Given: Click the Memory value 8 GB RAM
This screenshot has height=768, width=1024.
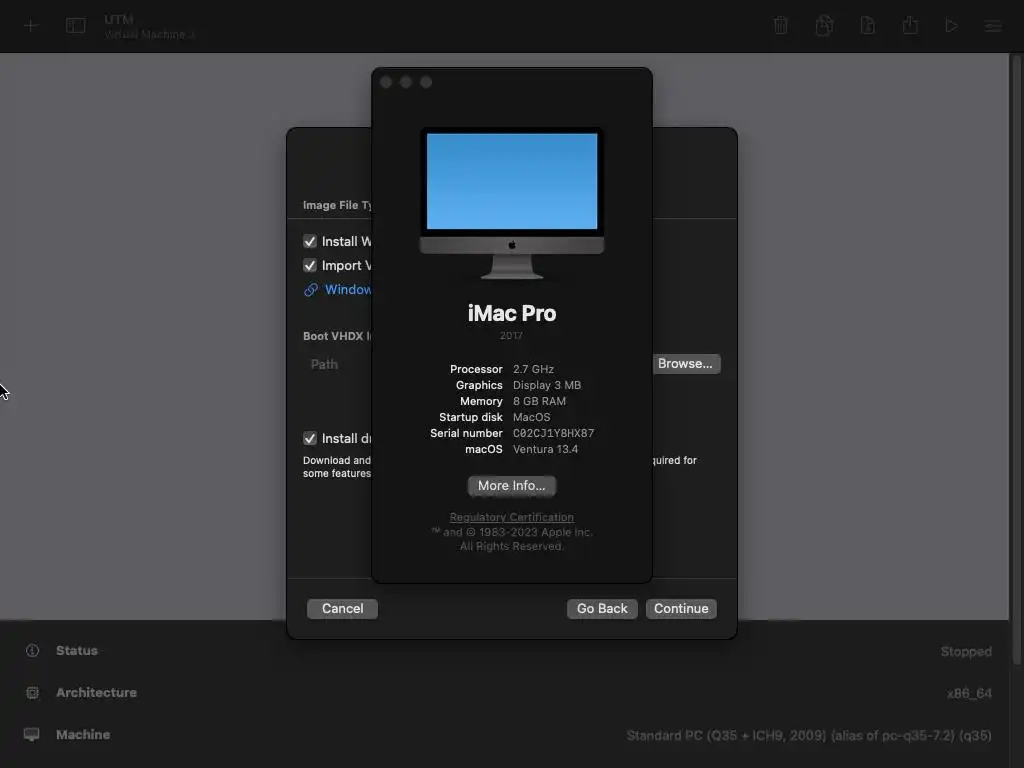Looking at the screenshot, I should click(539, 401).
